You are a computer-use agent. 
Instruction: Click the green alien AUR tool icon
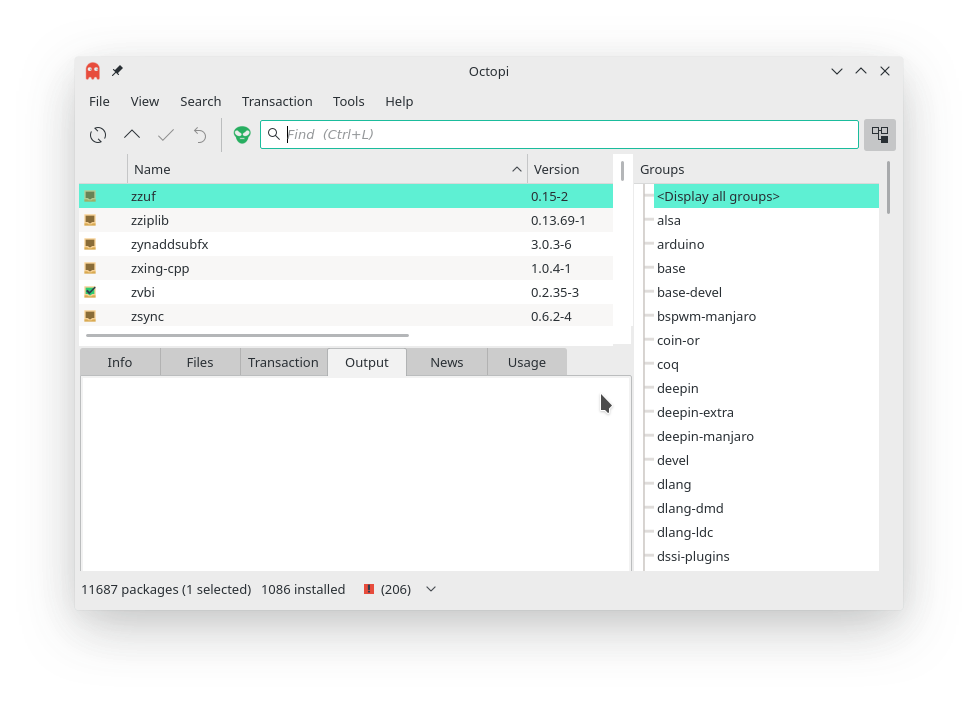(x=242, y=135)
